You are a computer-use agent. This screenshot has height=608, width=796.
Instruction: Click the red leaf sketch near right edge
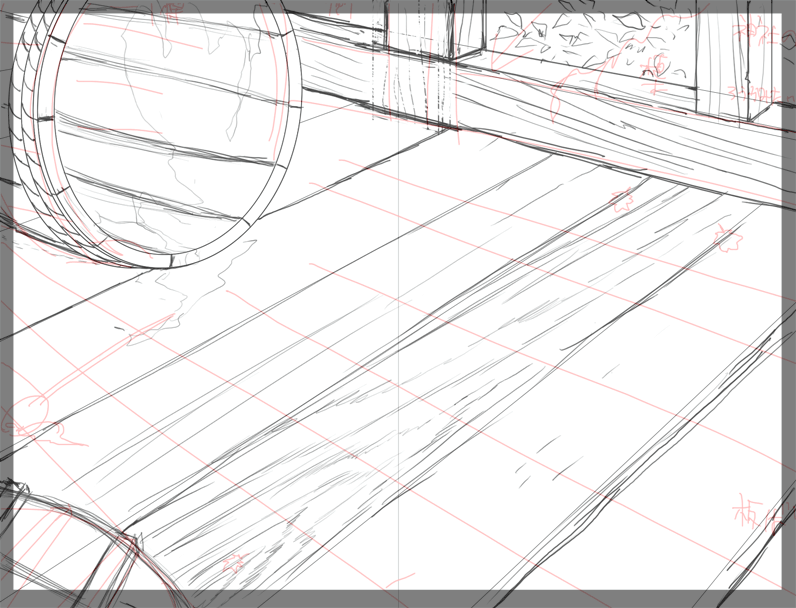pos(725,238)
